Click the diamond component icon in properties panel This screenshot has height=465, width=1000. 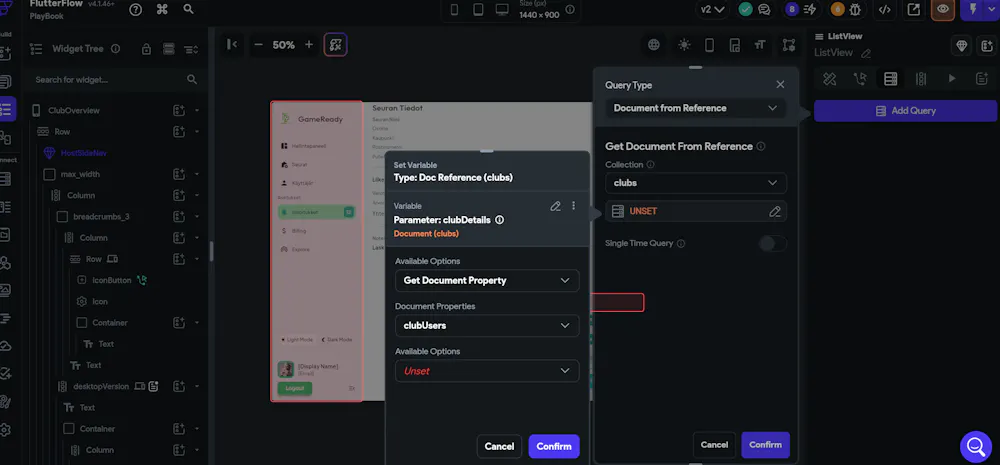pos(962,45)
